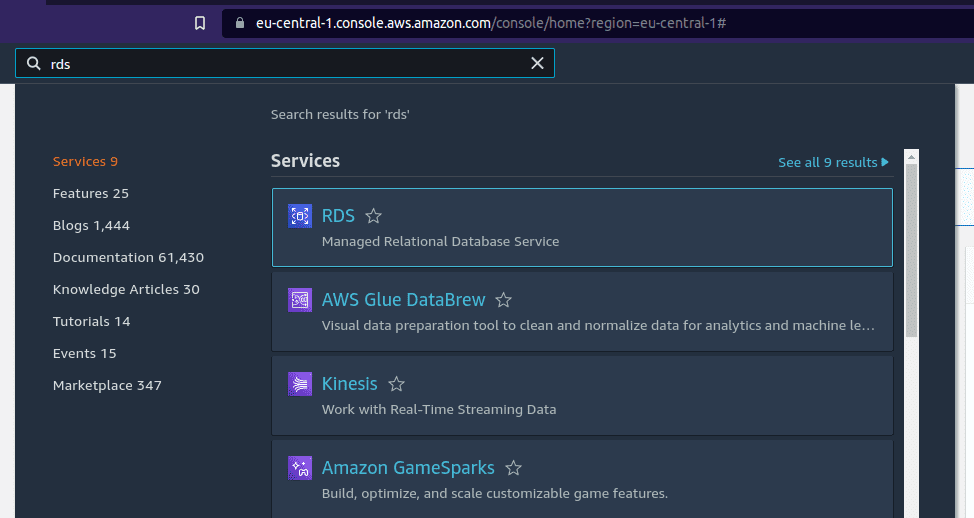
Task: Open the Kinesis service link
Action: coord(349,384)
